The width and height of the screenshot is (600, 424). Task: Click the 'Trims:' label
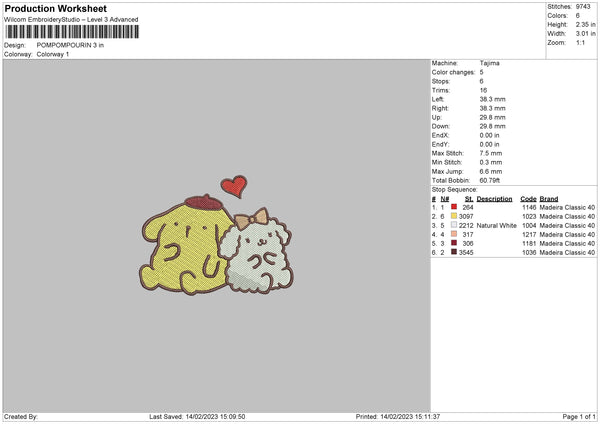click(440, 90)
